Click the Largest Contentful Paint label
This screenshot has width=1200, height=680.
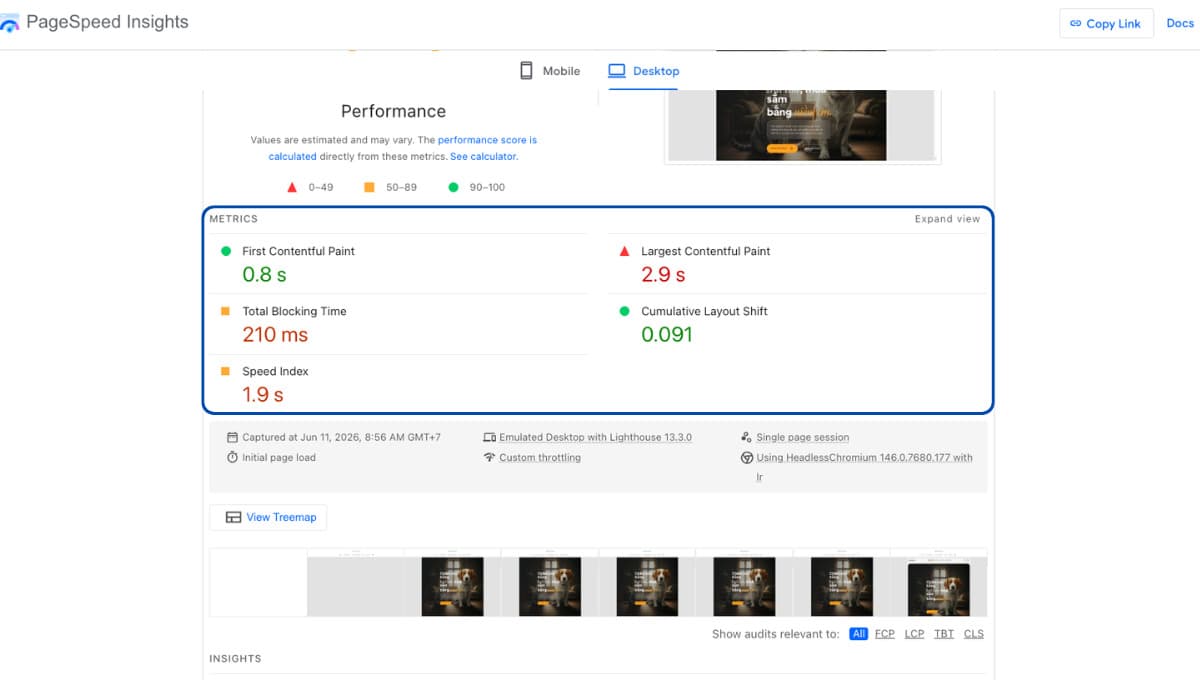(x=706, y=251)
